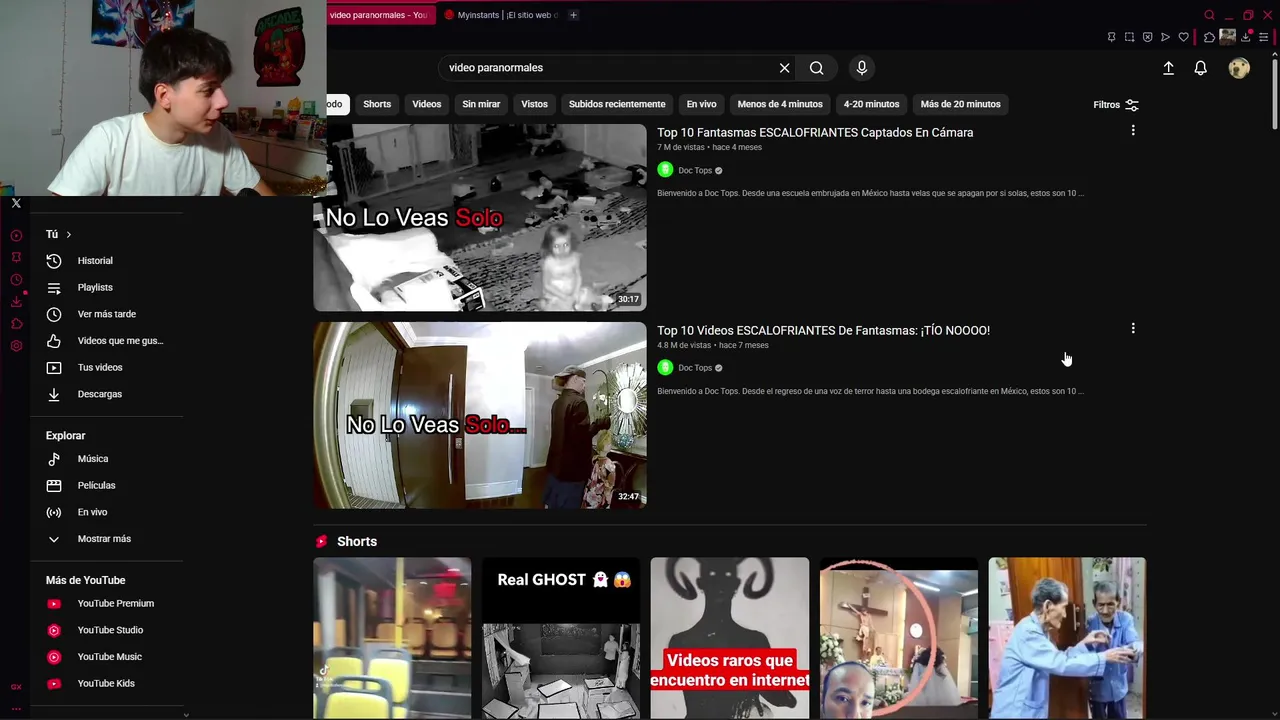Open the account avatar menu
The width and height of the screenshot is (1280, 720).
click(x=1239, y=68)
